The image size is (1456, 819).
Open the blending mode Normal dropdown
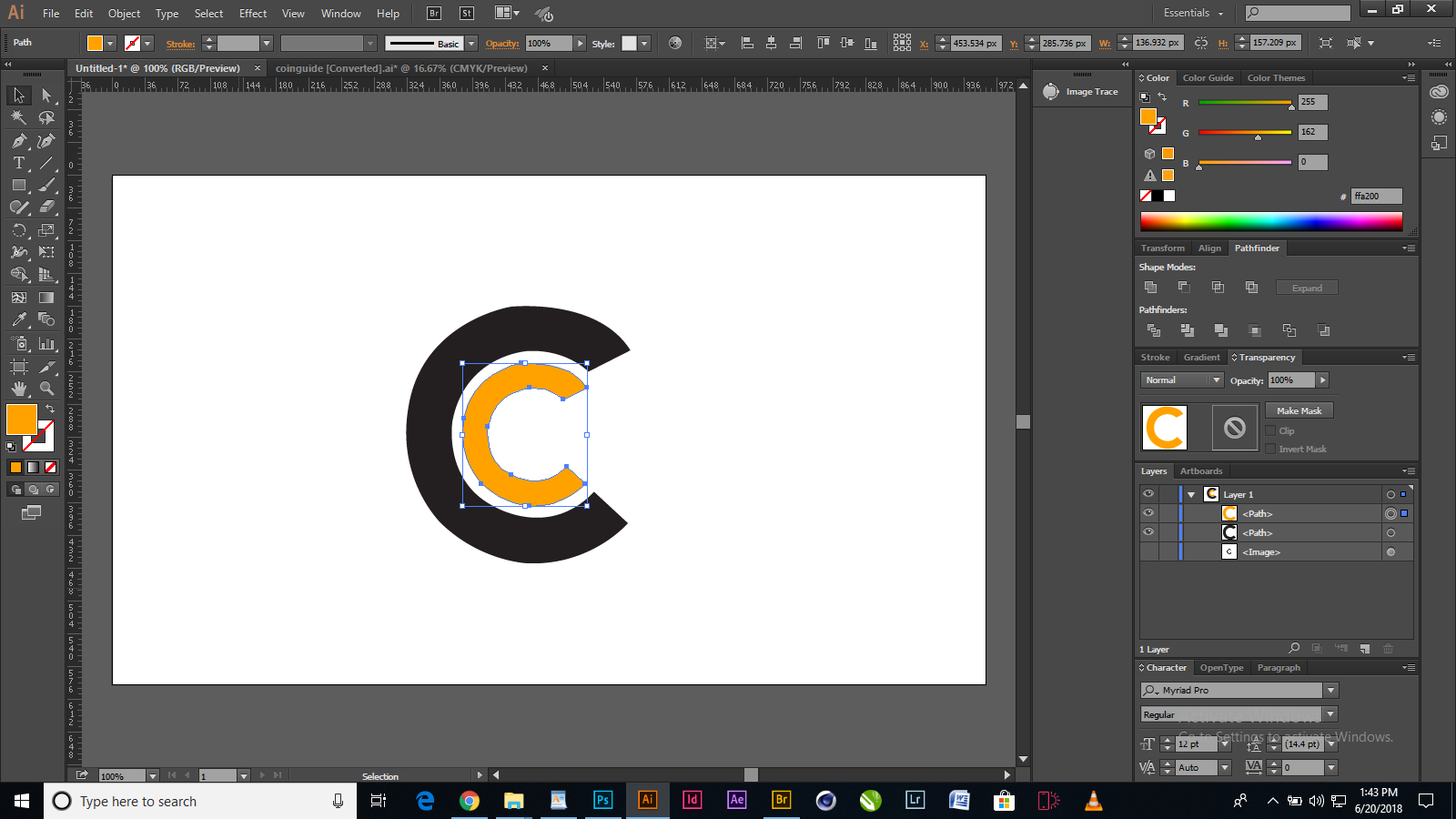tap(1182, 380)
